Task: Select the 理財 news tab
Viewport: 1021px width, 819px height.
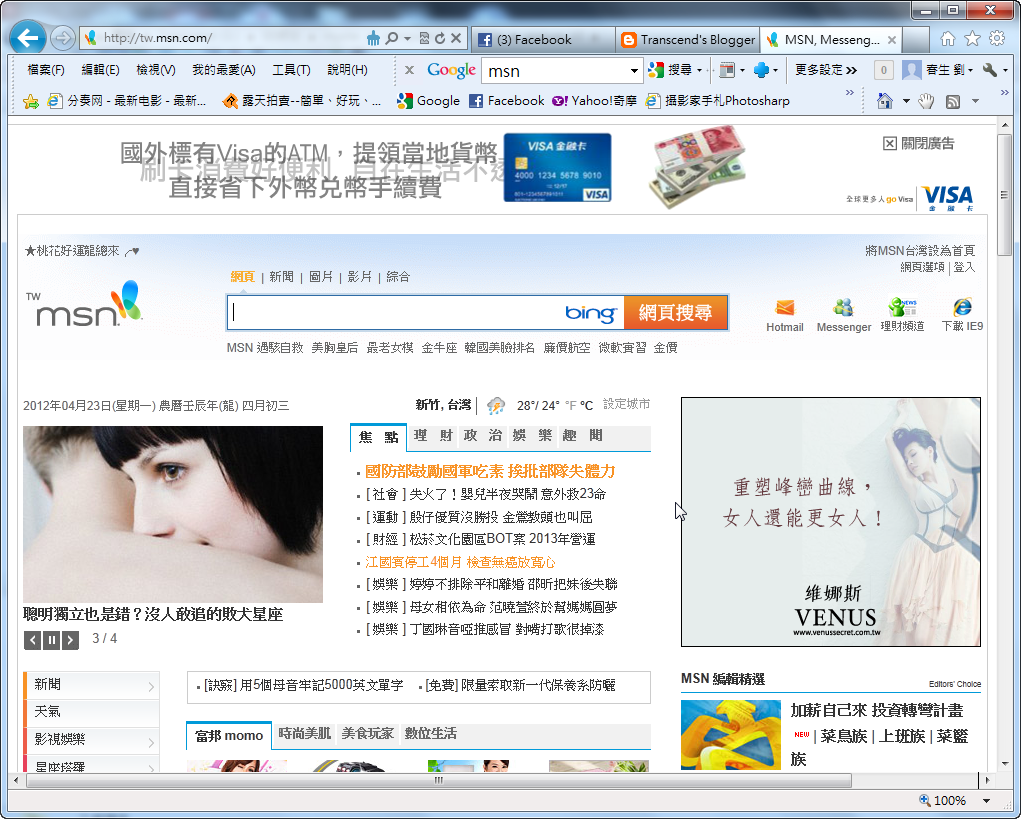Action: (434, 436)
